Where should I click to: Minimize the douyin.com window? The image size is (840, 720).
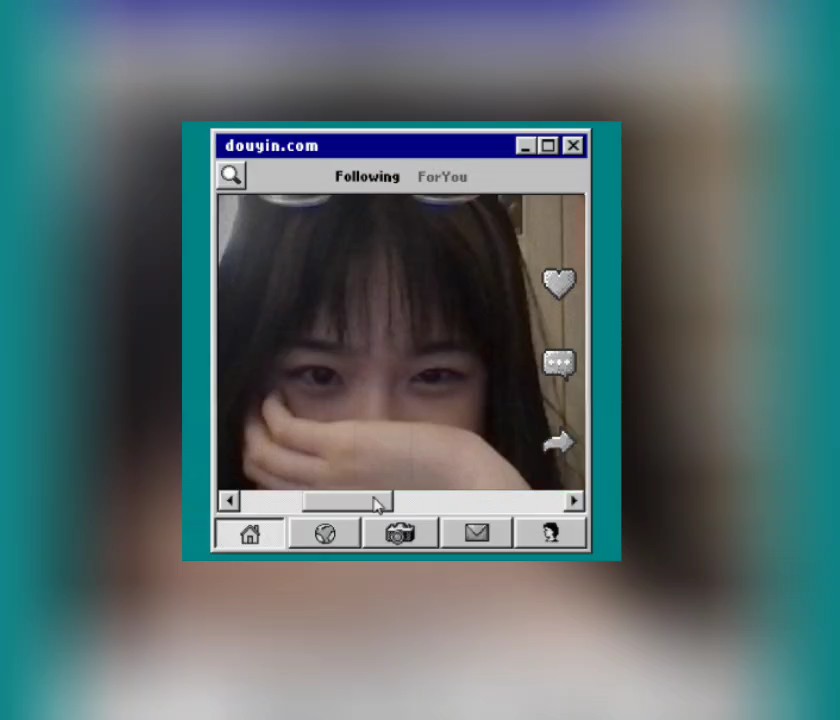tap(526, 146)
